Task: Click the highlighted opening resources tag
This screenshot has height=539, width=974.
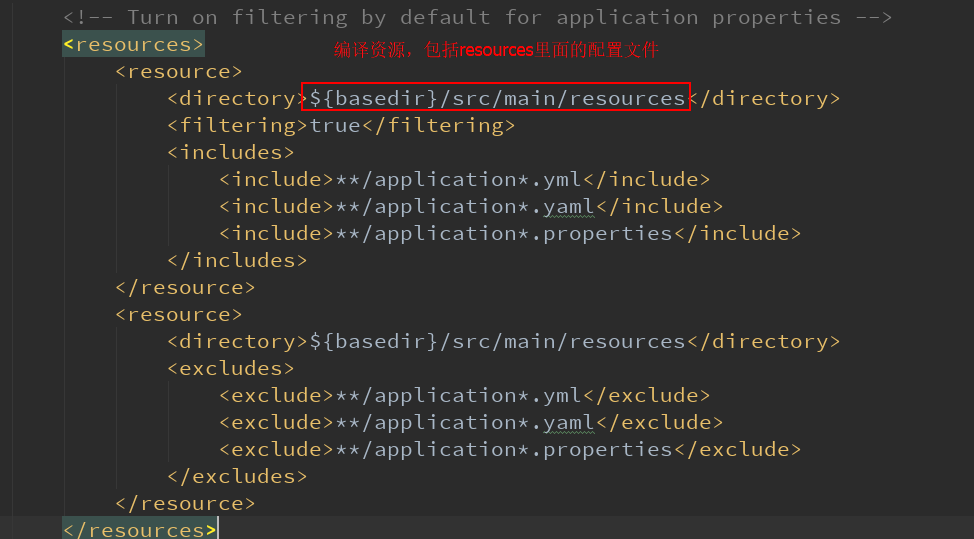Action: tap(133, 45)
